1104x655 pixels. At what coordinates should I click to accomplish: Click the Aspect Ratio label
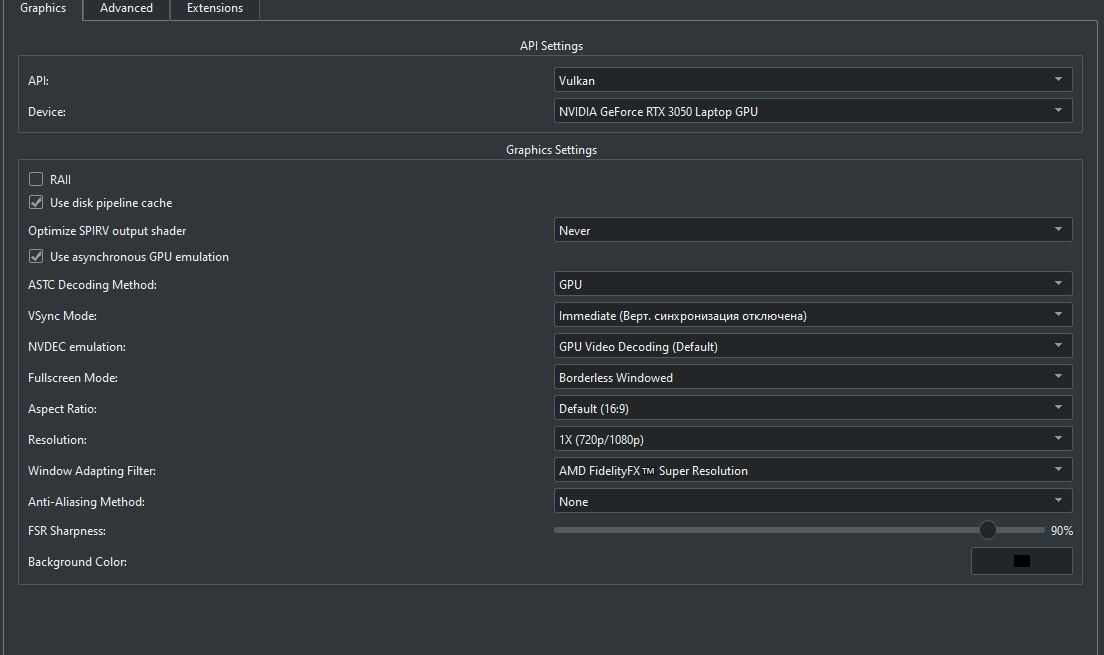(63, 409)
